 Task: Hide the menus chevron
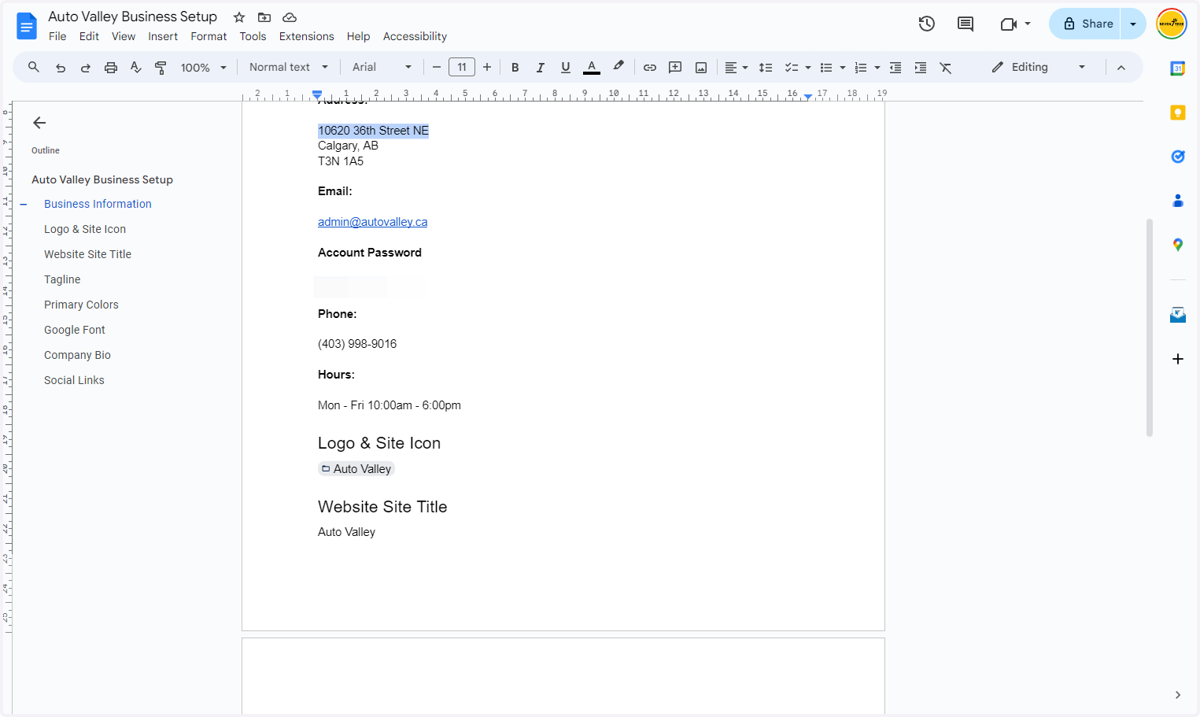pyautogui.click(x=1121, y=67)
